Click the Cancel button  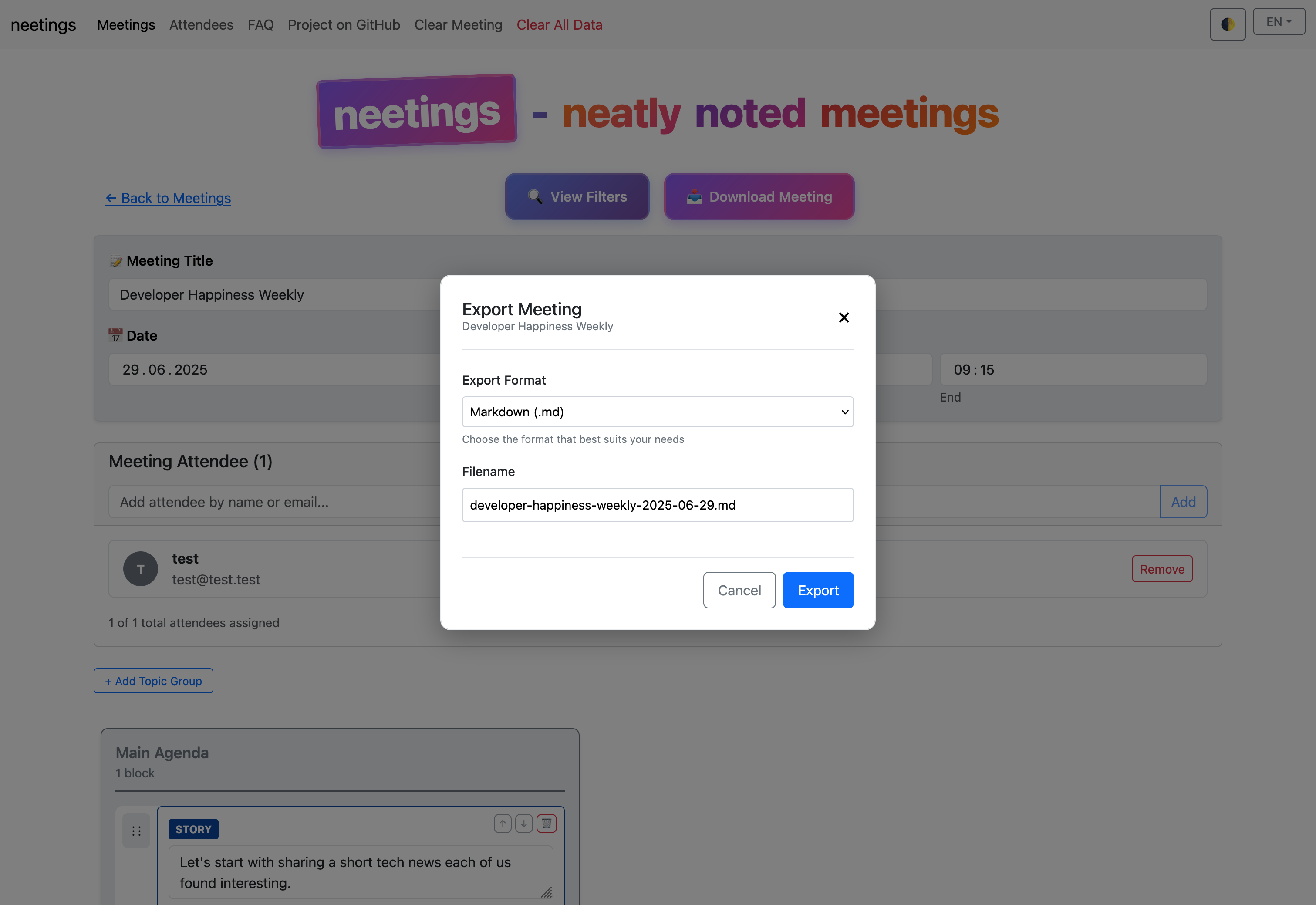pyautogui.click(x=739, y=590)
